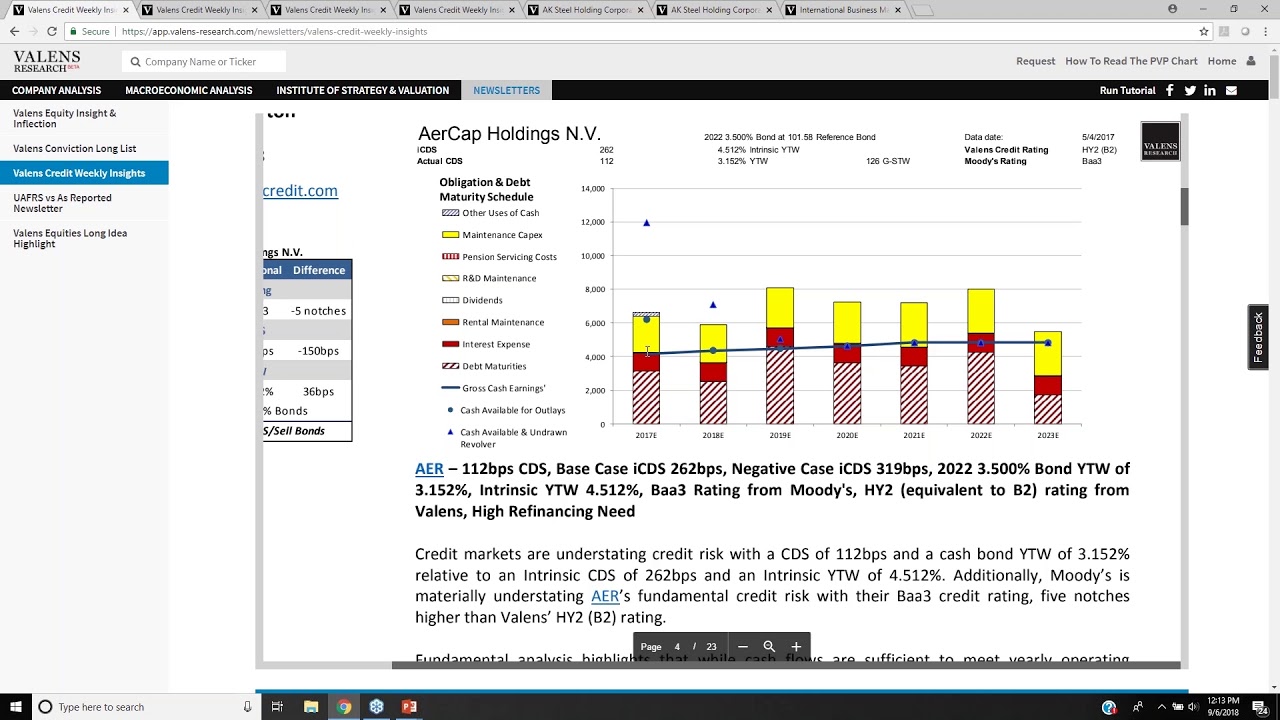1280x720 pixels.
Task: Click the orange Rental Maintenance legend swatch
Action: click(450, 322)
